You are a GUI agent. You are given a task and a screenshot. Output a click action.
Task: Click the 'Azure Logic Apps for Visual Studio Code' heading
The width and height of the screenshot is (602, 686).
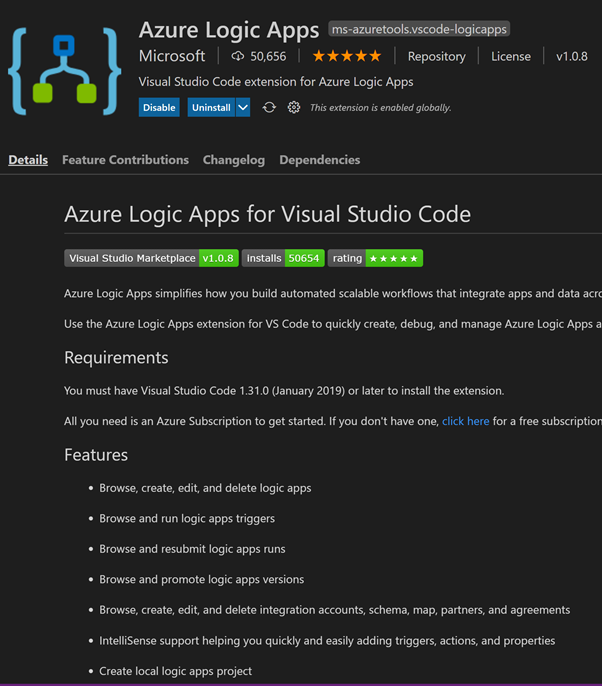click(x=268, y=214)
